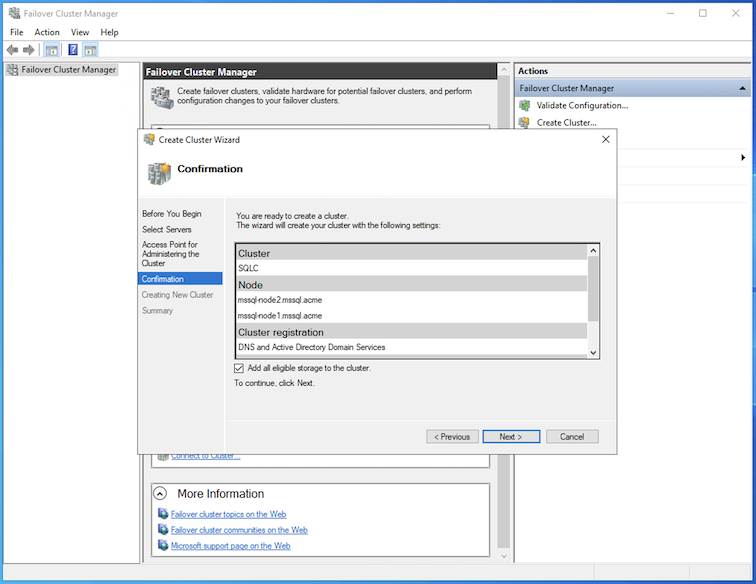Click the Next button in the wizard
This screenshot has height=584, width=756.
click(511, 436)
